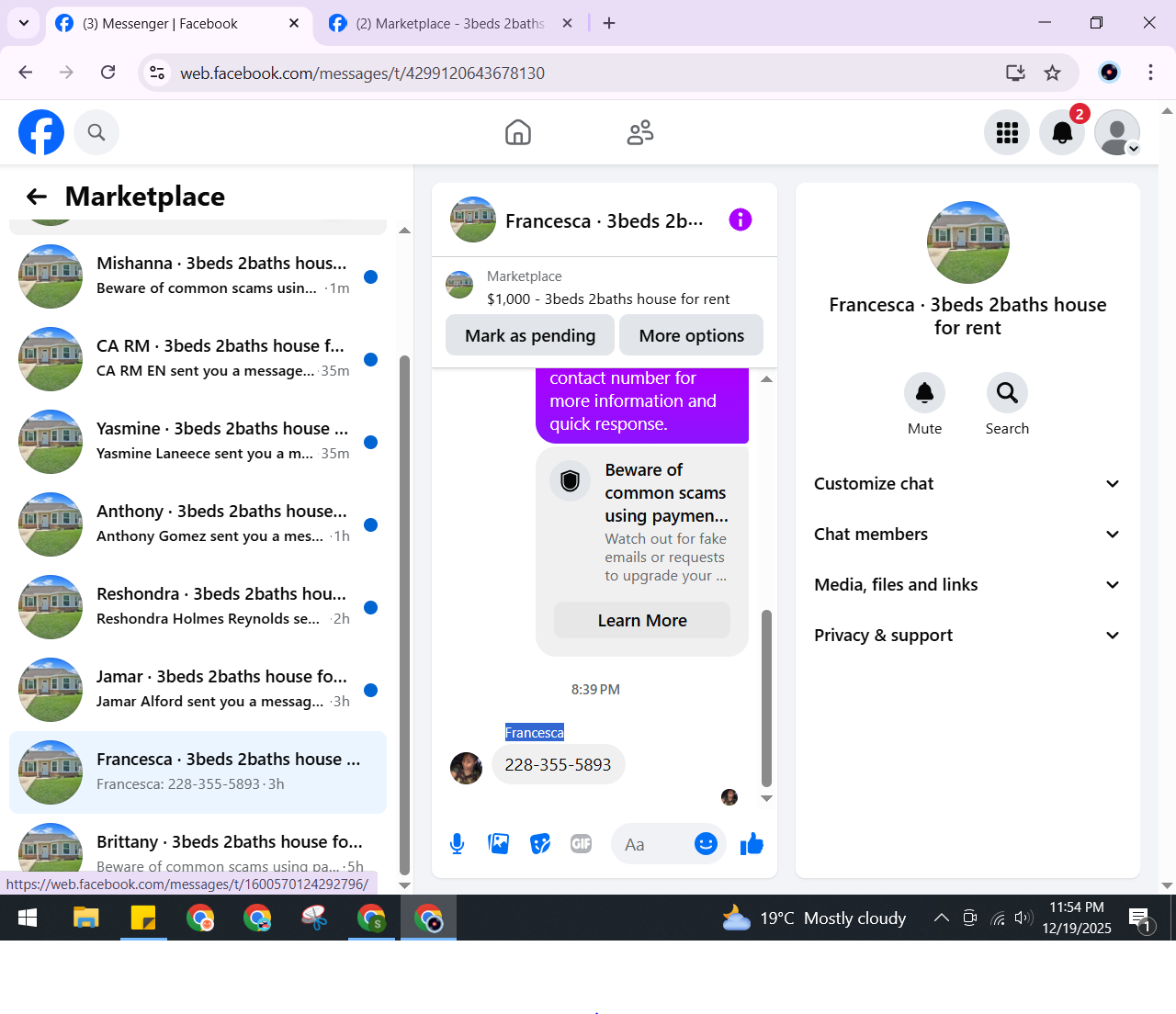
Task: Open File Explorer from taskbar
Action: [86, 918]
